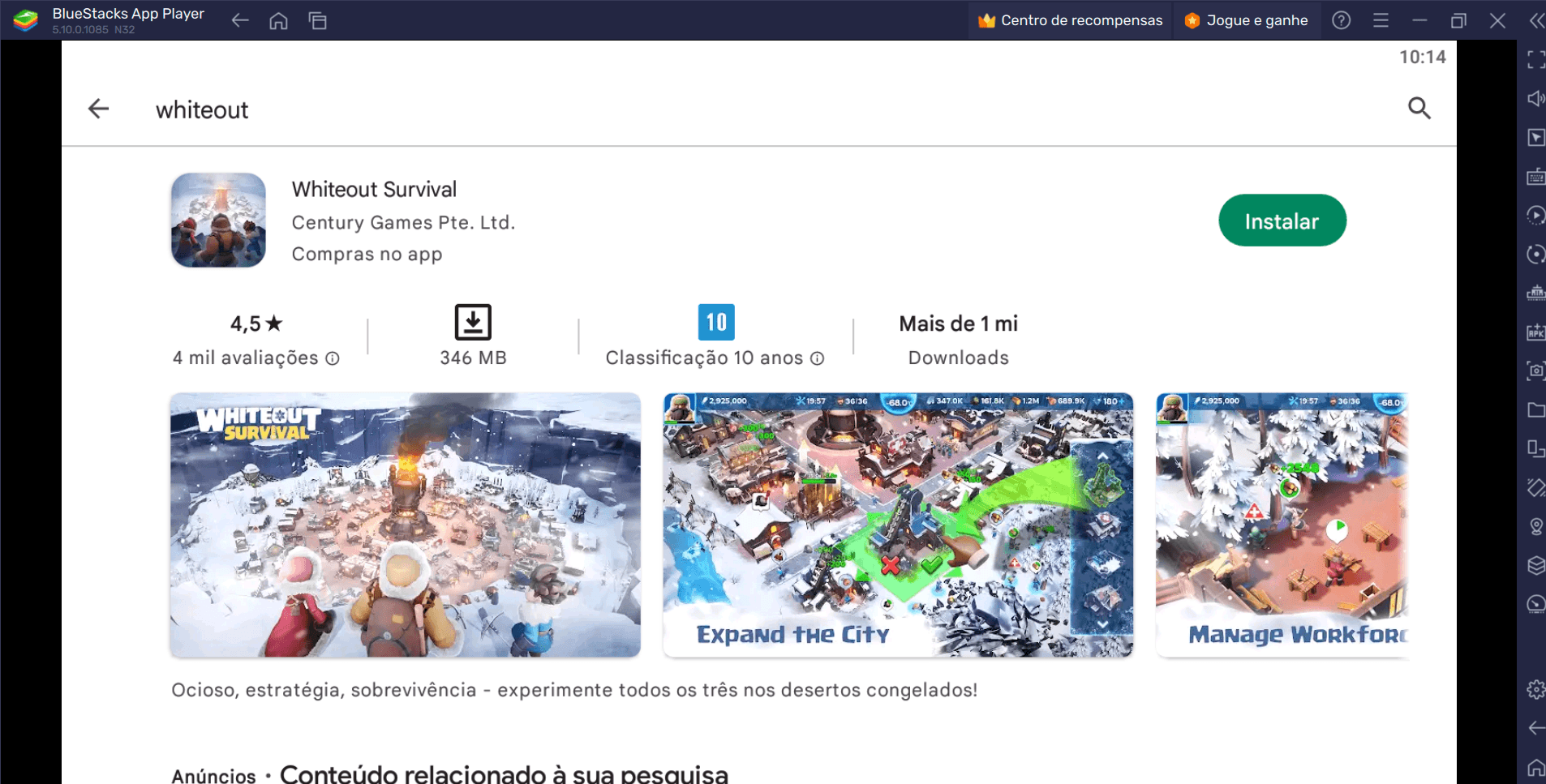Open Centro de recompensas
Image resolution: width=1546 pixels, height=784 pixels.
point(1070,20)
